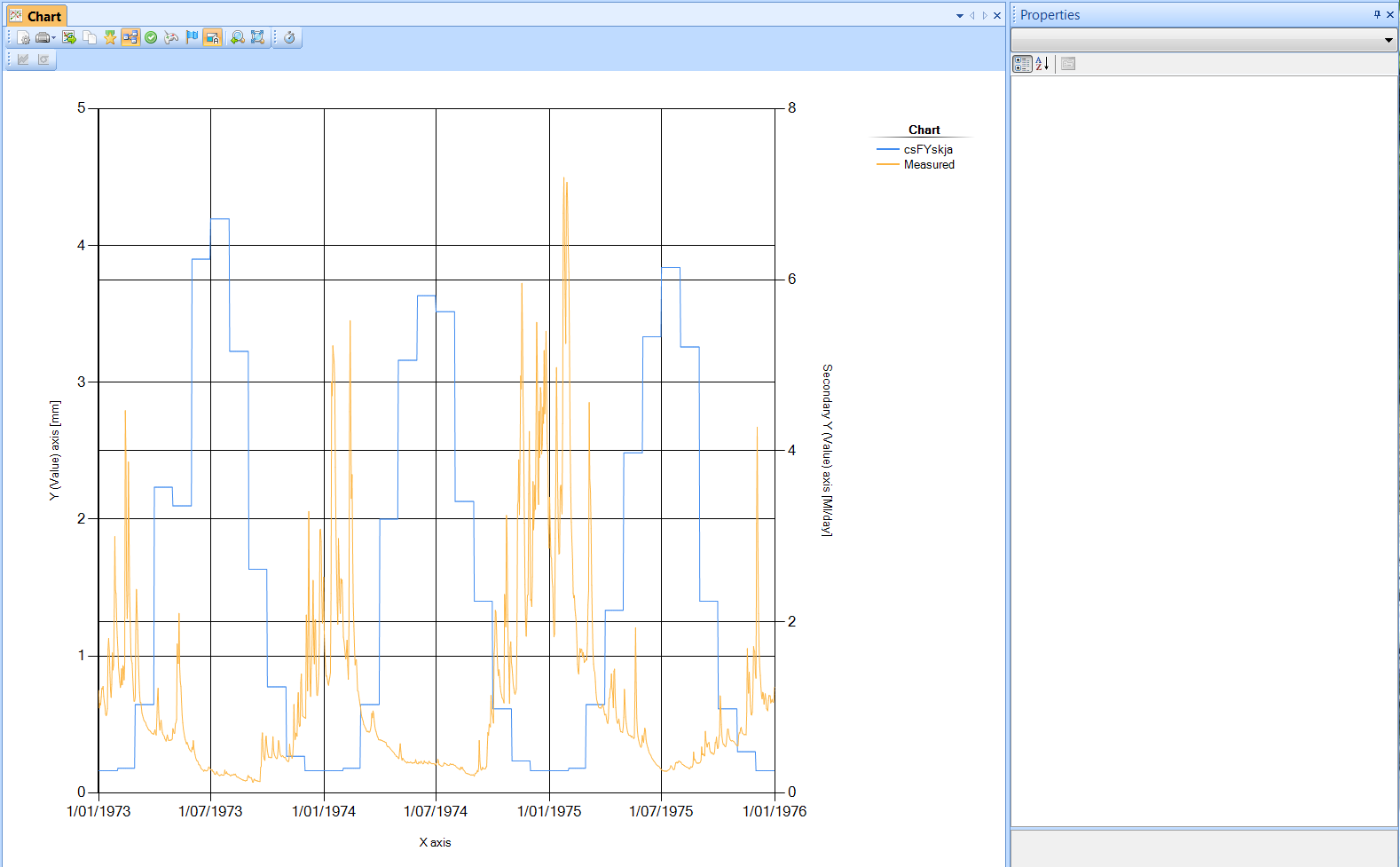
Task: Open the Properties object selector combo box
Action: [1204, 40]
